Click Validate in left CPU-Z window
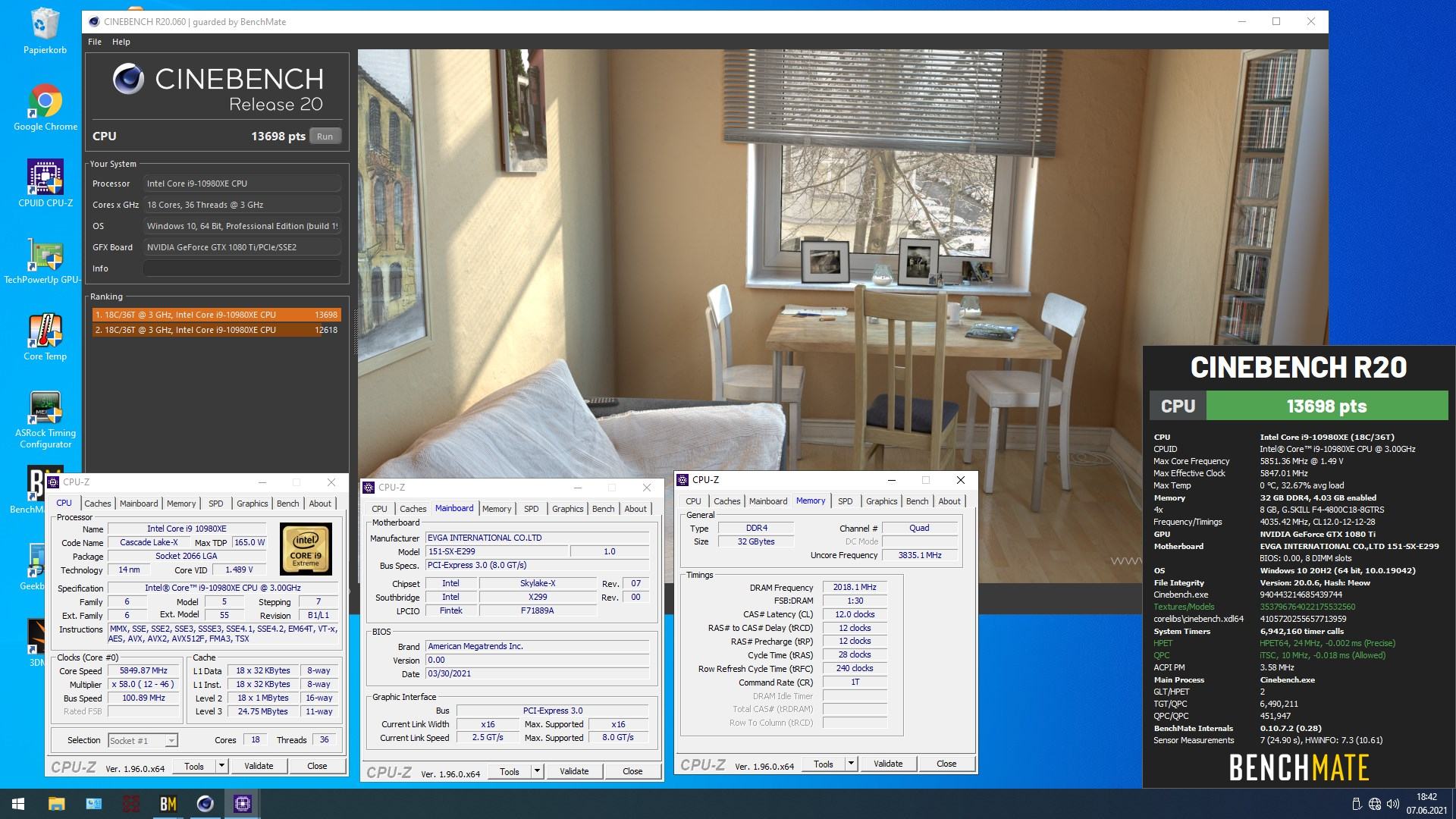1456x819 pixels. pos(259,766)
